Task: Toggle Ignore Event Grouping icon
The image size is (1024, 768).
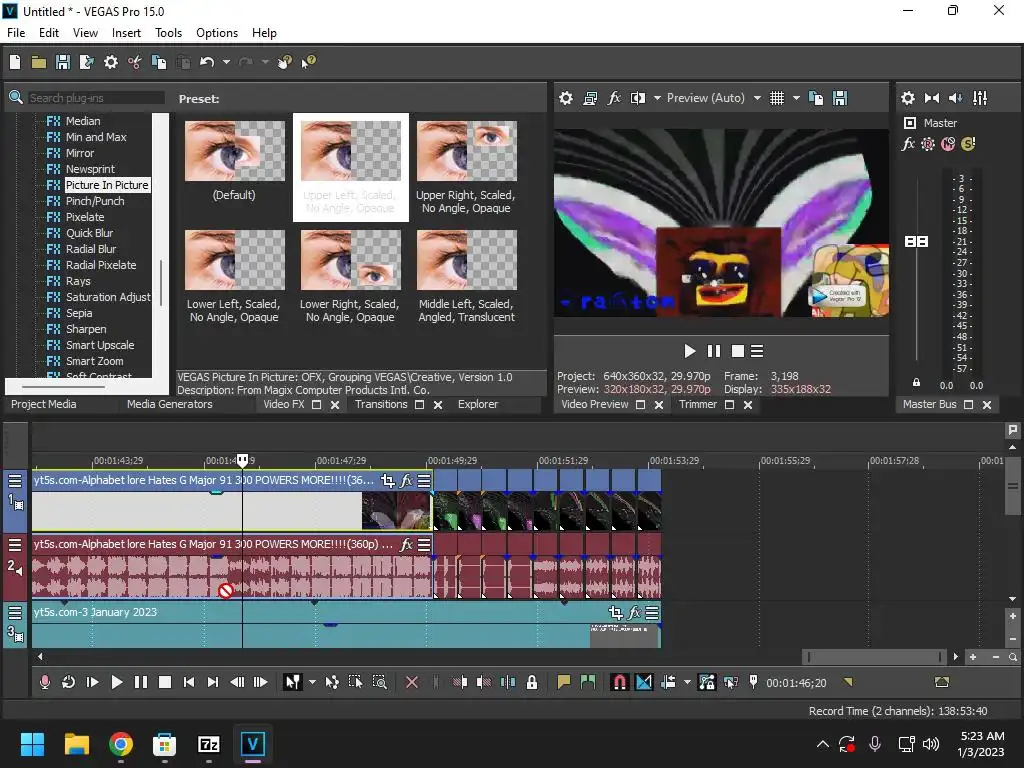Action: pyautogui.click(x=731, y=682)
